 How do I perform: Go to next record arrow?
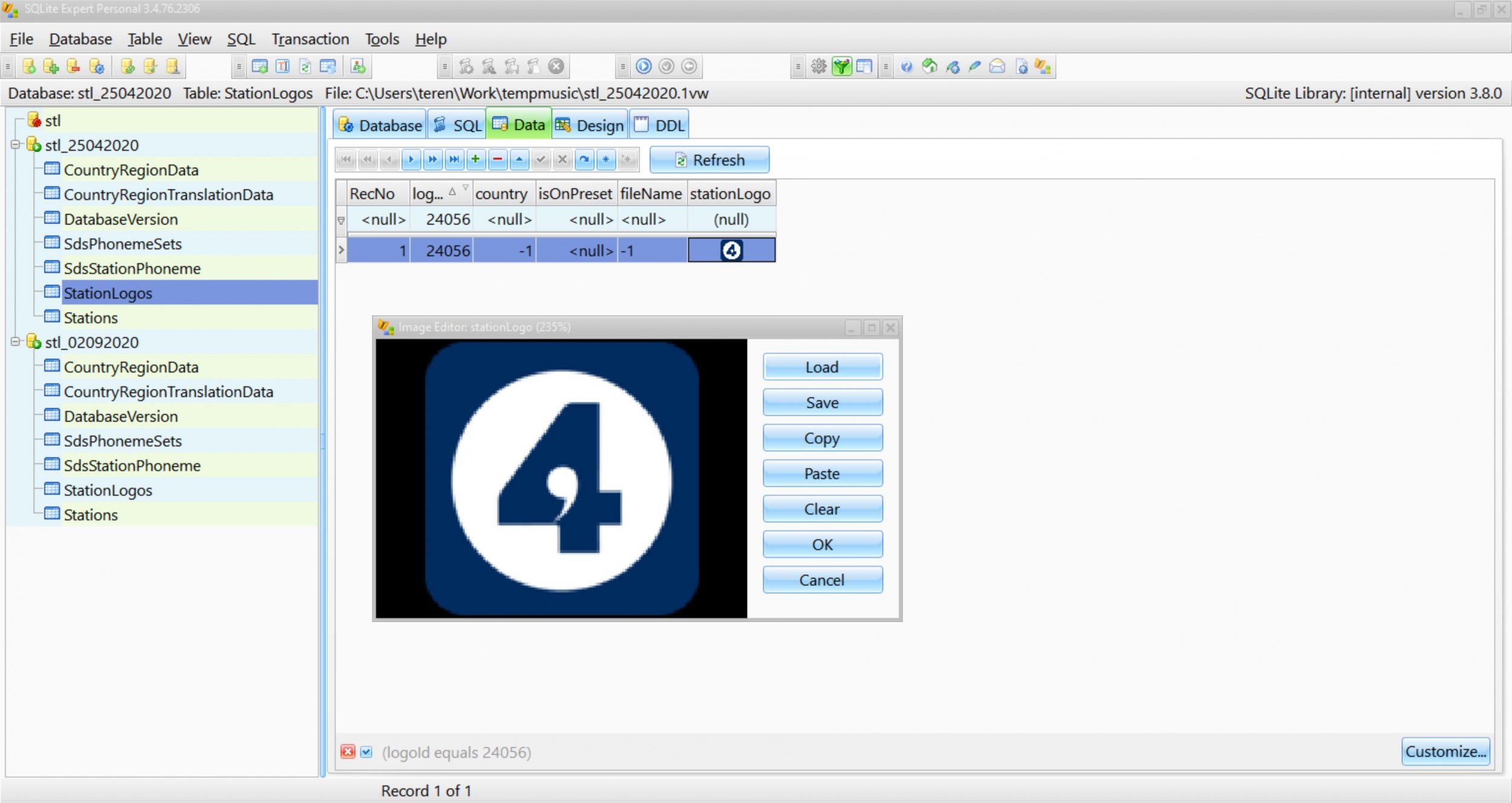point(411,160)
